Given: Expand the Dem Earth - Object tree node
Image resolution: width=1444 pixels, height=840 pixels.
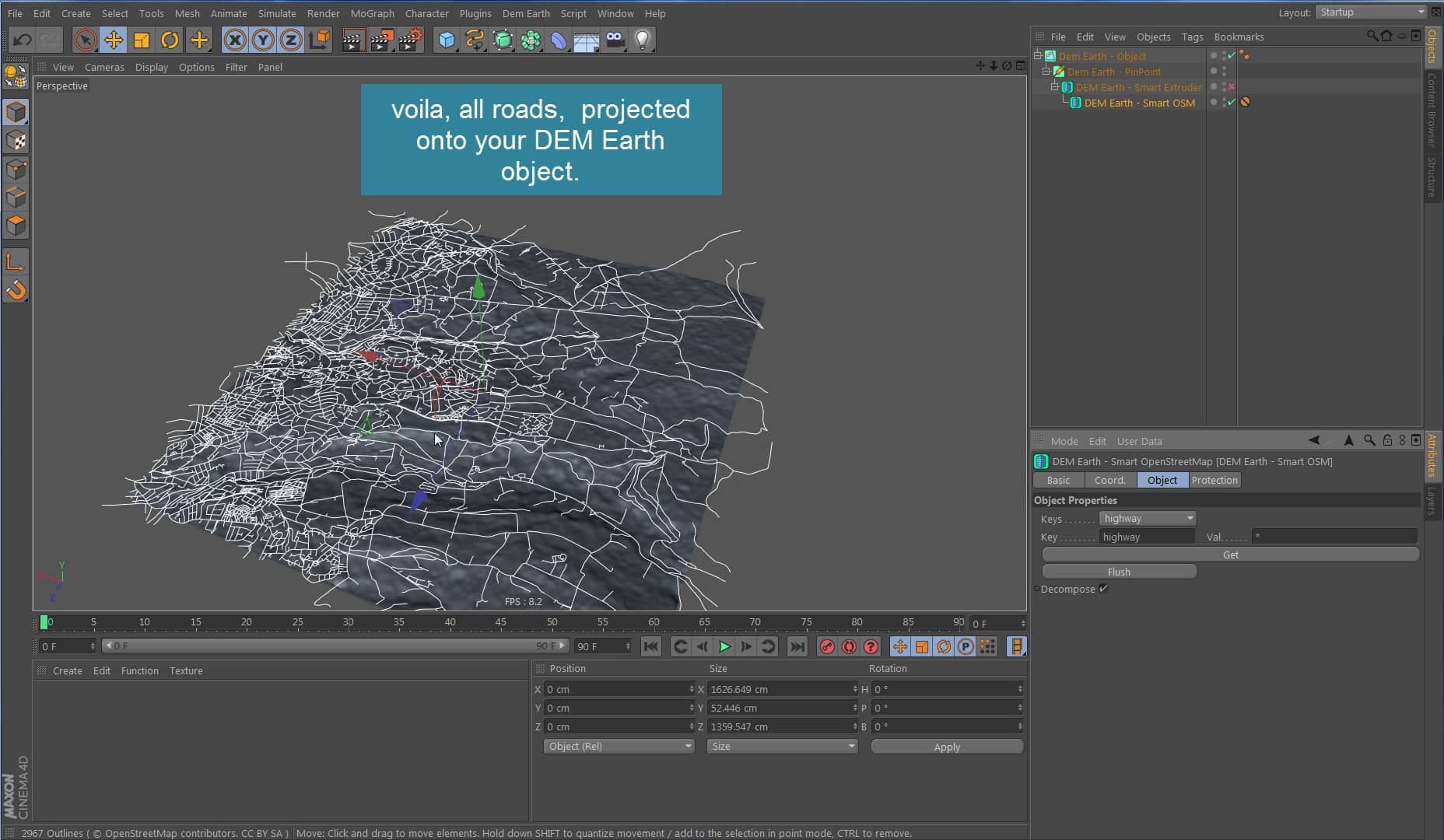Looking at the screenshot, I should pos(1039,54).
